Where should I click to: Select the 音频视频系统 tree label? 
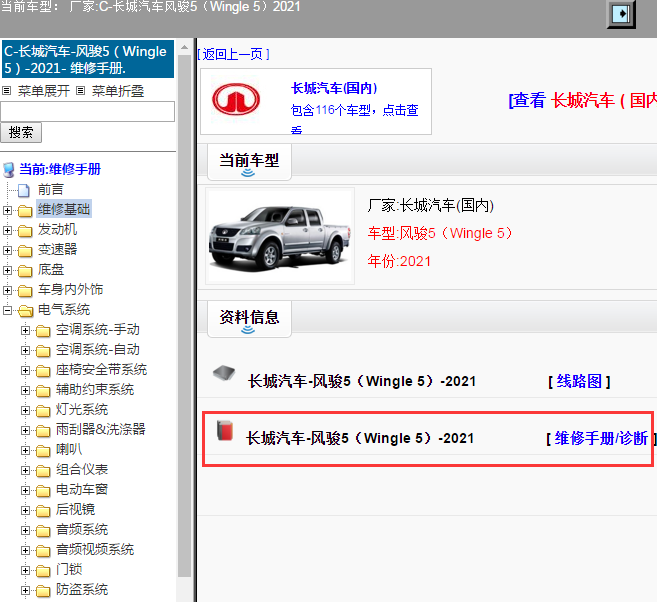point(95,550)
